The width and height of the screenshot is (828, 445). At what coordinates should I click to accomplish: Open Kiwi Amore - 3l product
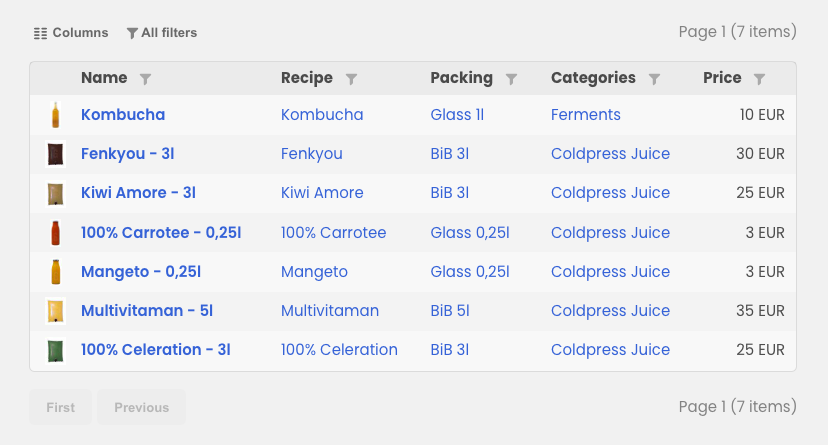click(x=138, y=193)
